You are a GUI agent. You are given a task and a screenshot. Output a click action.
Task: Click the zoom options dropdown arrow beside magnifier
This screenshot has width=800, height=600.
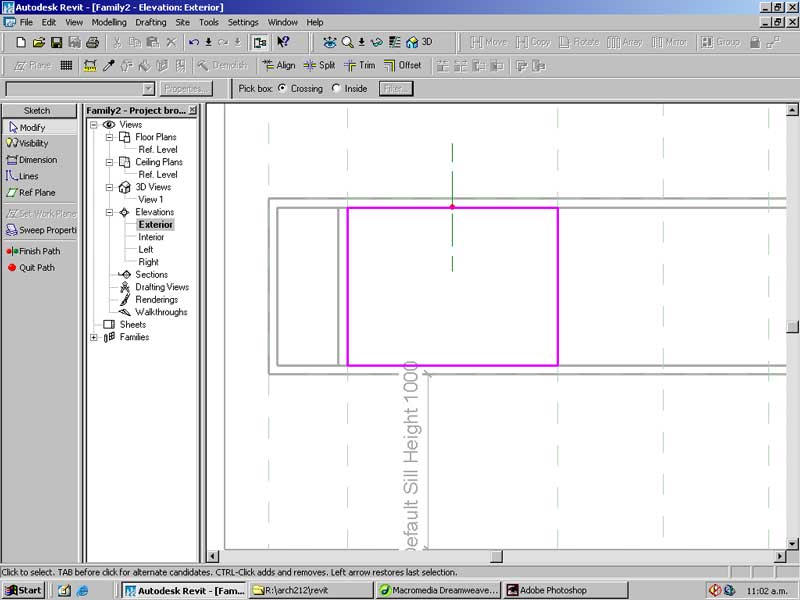(361, 42)
